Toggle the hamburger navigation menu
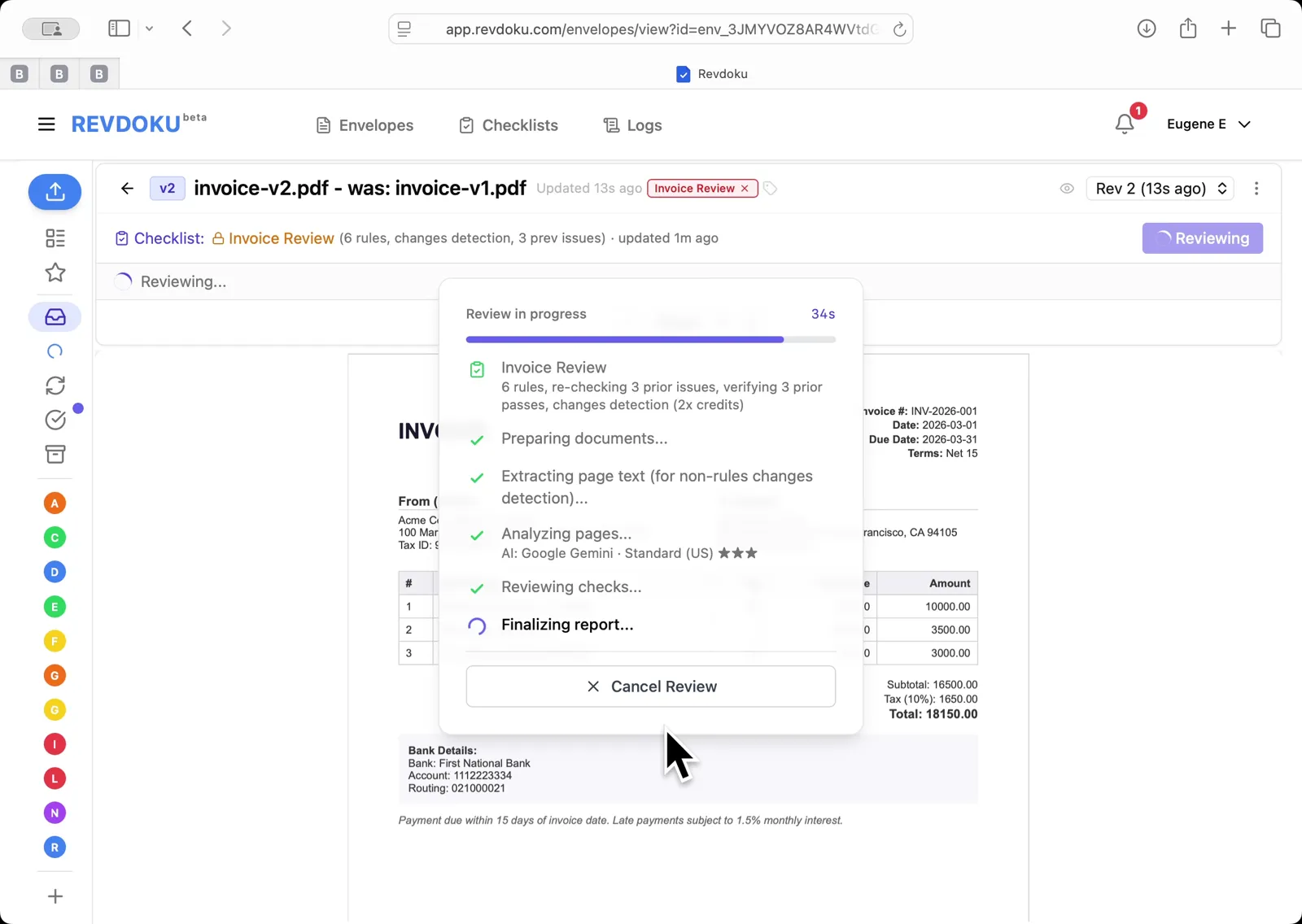 tap(46, 124)
